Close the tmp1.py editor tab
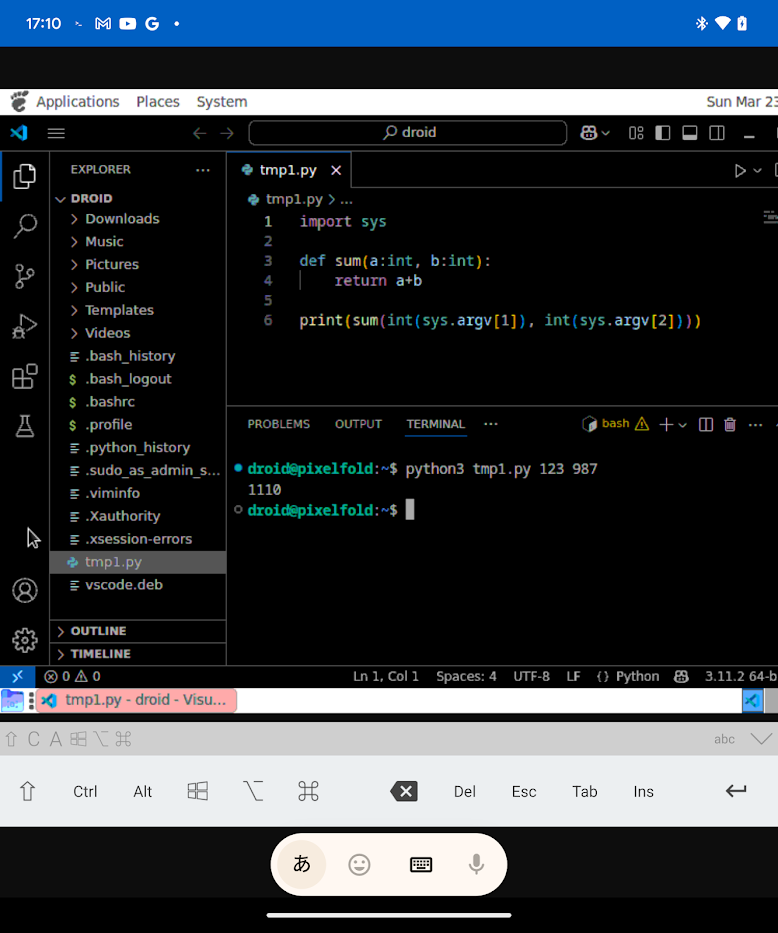Image resolution: width=778 pixels, height=933 pixels. click(336, 171)
